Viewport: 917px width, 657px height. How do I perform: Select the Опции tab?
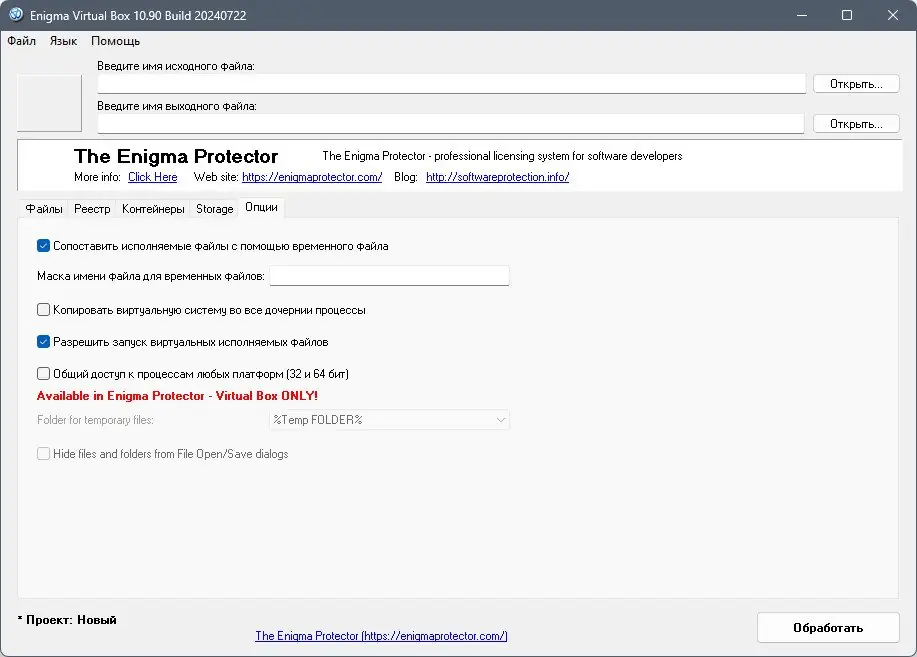coord(261,207)
